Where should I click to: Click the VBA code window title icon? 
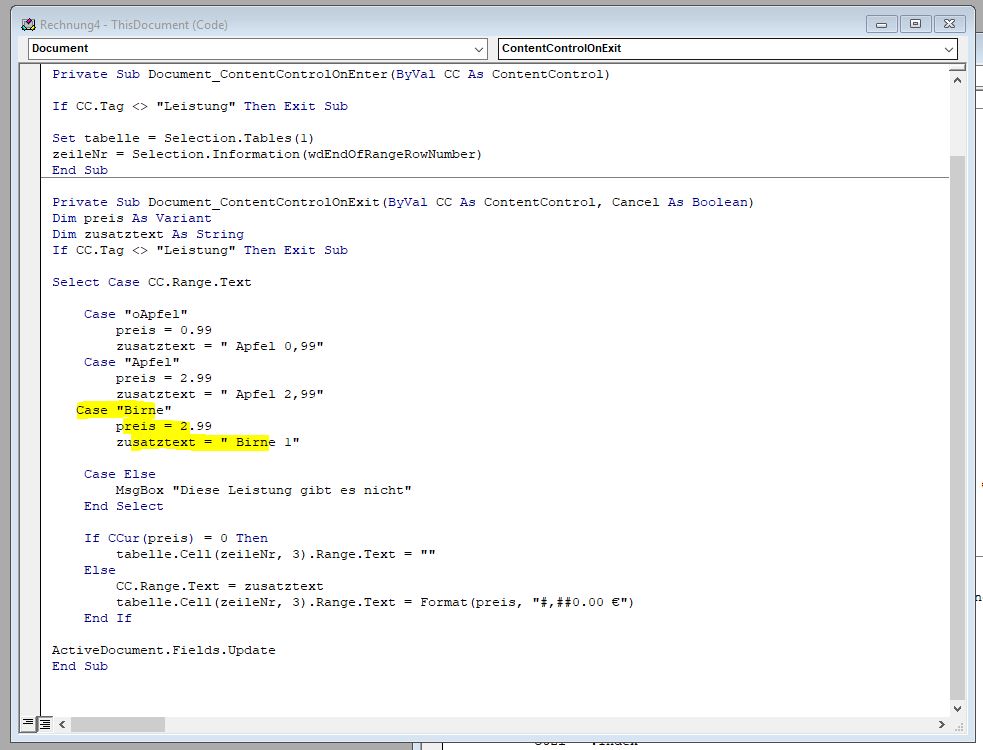coord(28,24)
